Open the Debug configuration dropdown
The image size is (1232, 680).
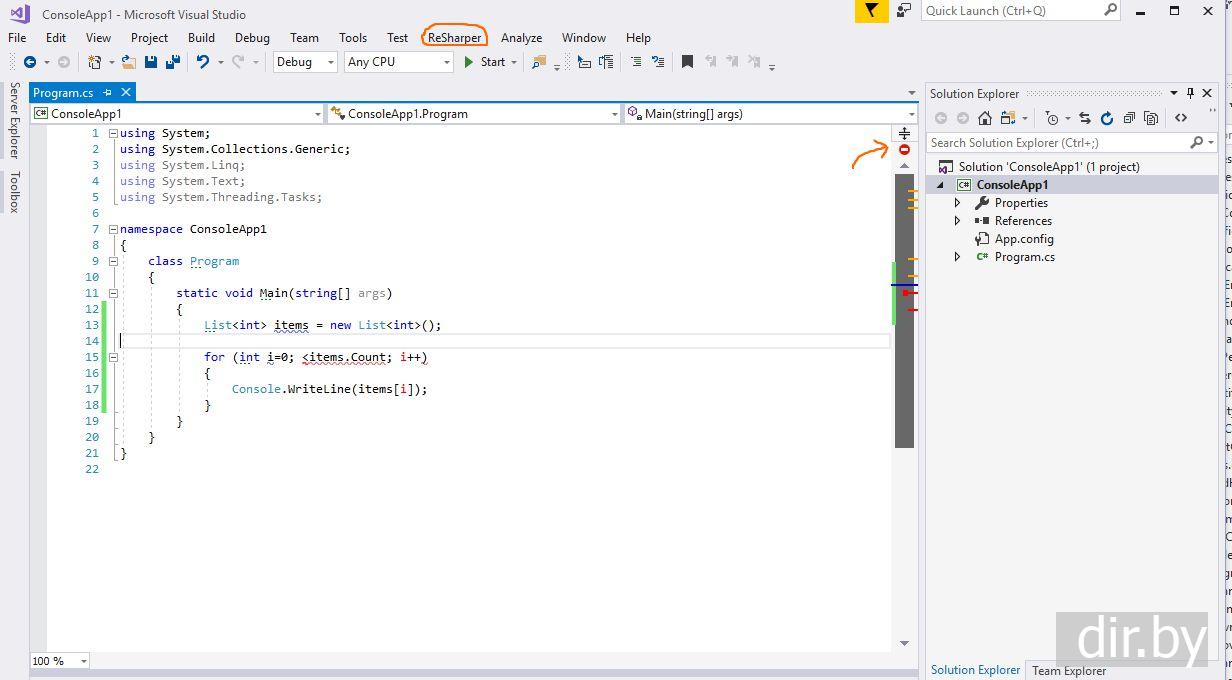click(x=305, y=62)
